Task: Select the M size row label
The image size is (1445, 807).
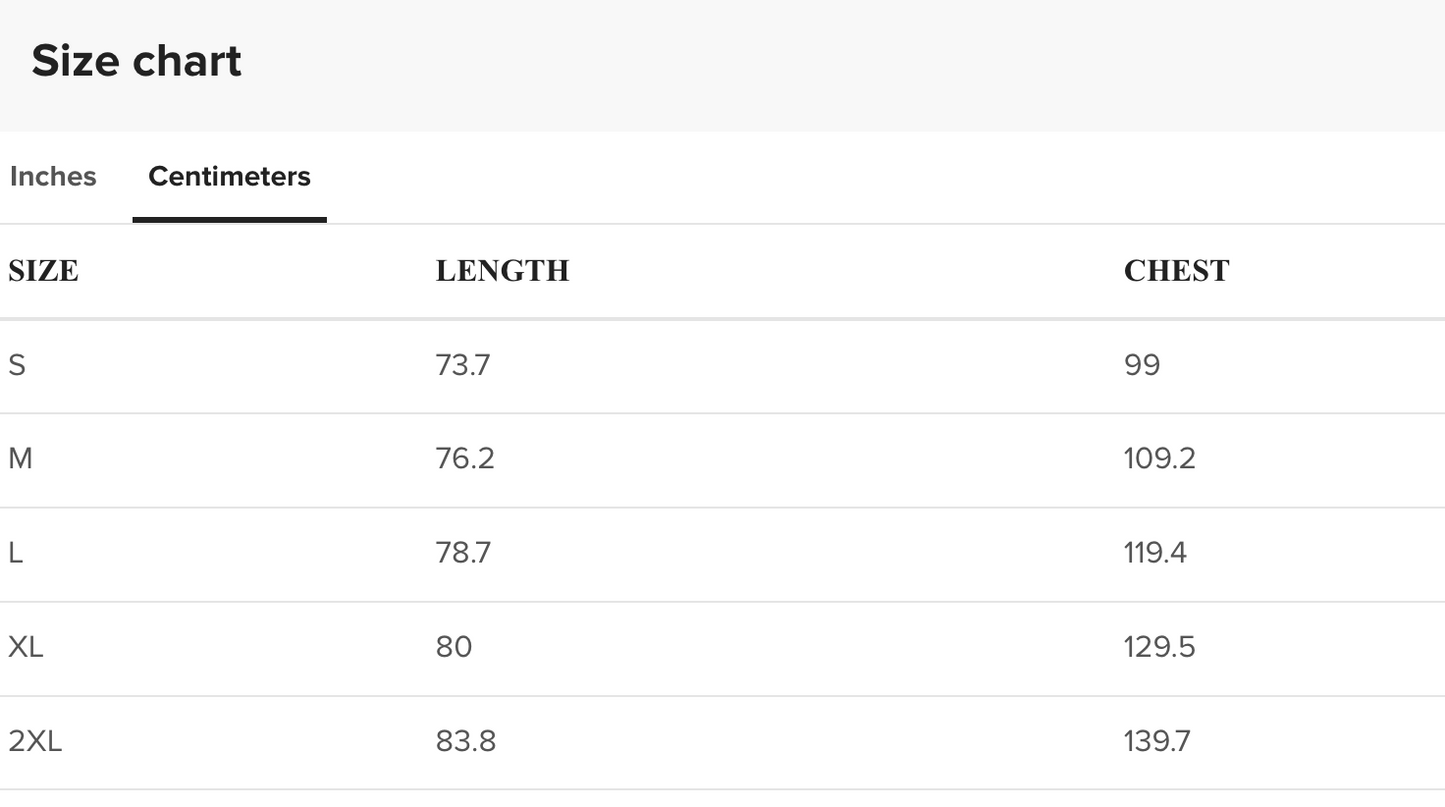Action: (x=20, y=459)
